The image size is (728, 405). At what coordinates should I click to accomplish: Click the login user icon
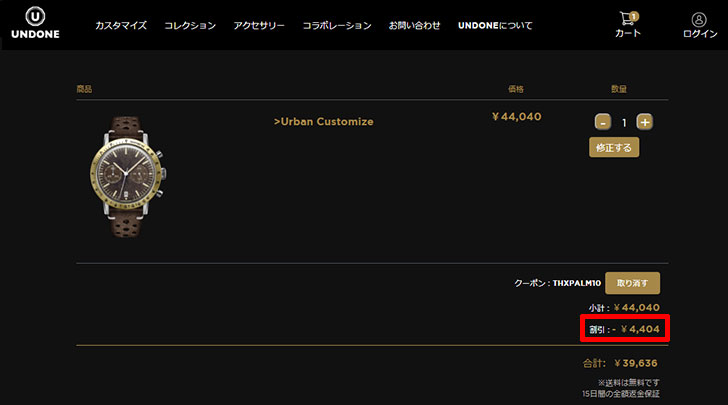click(x=699, y=19)
